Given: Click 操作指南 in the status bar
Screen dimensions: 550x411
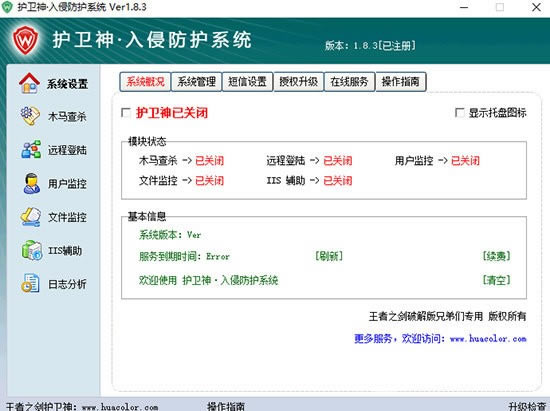Looking at the screenshot, I should click(x=226, y=406).
